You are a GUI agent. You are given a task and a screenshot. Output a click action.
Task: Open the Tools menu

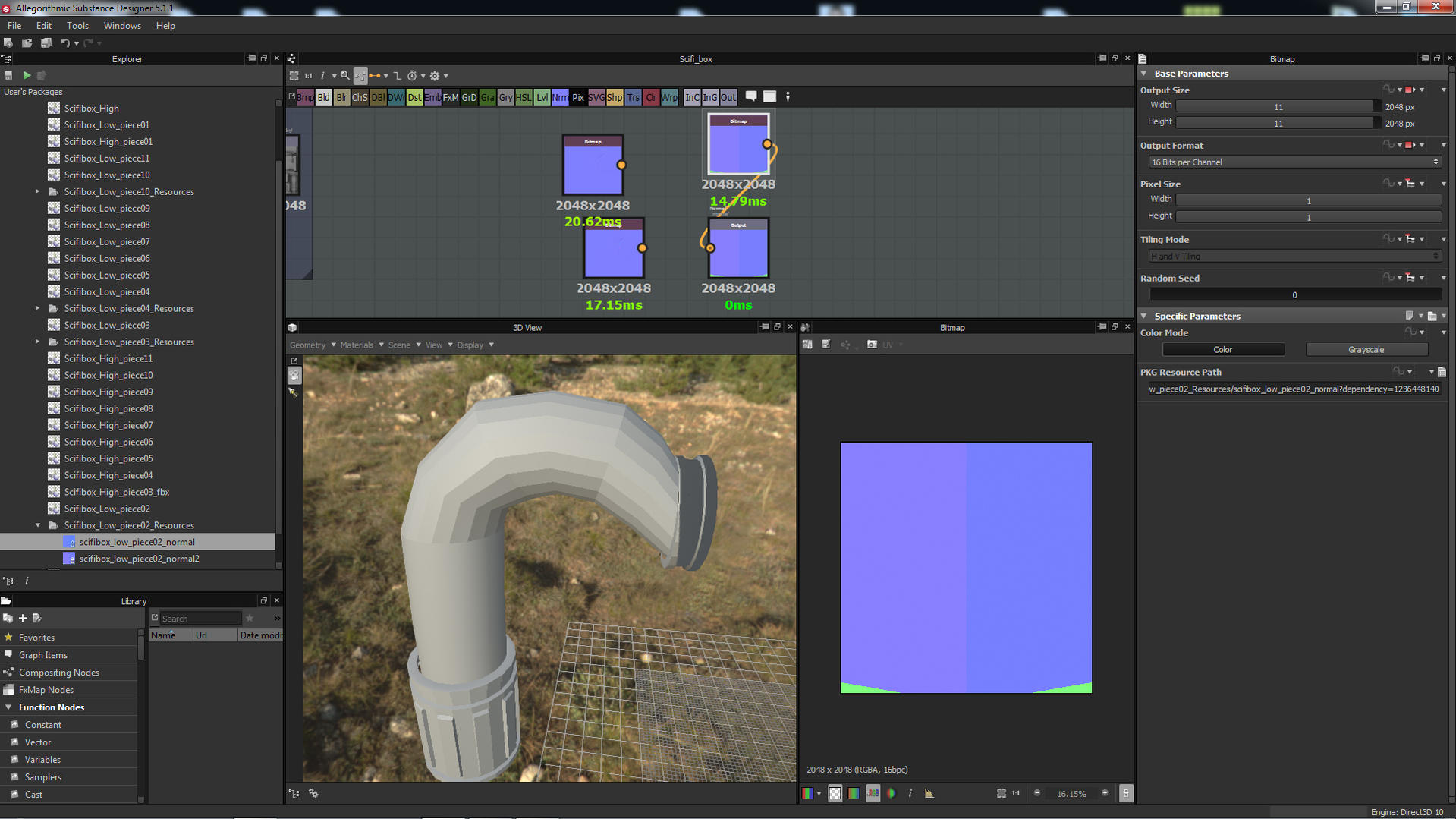point(77,26)
